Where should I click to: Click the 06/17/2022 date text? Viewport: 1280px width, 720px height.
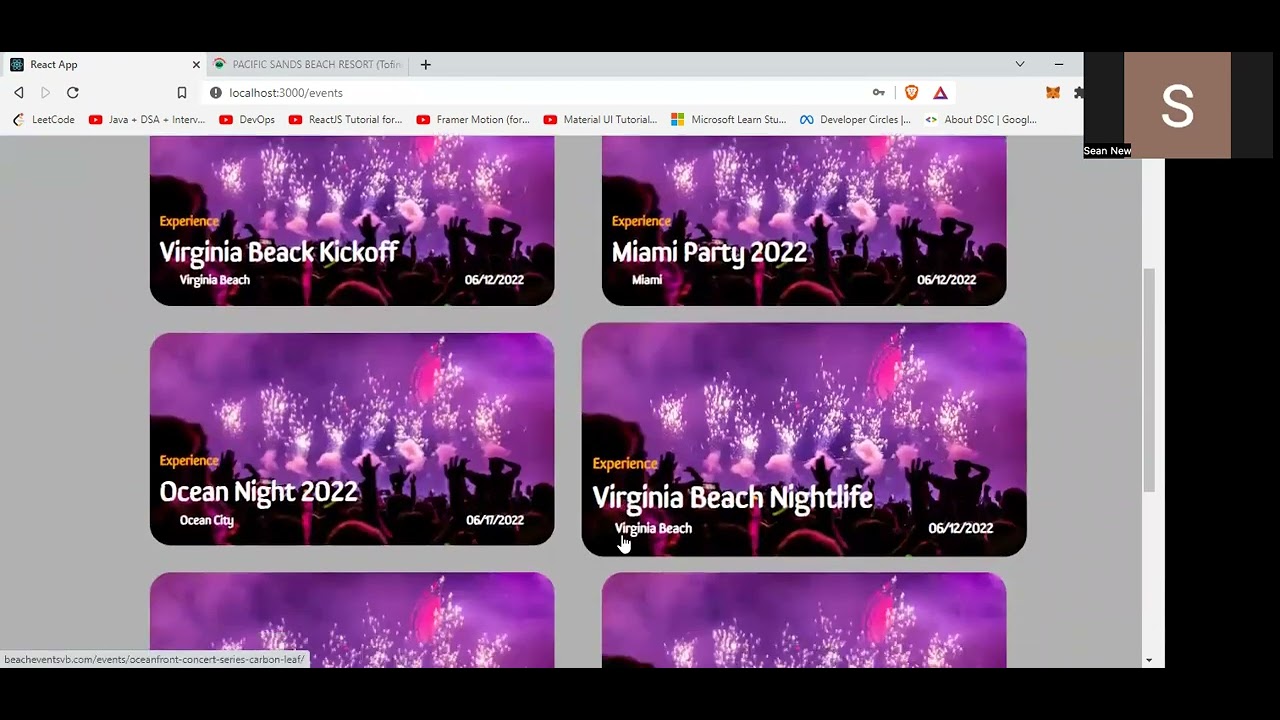pyautogui.click(x=494, y=520)
